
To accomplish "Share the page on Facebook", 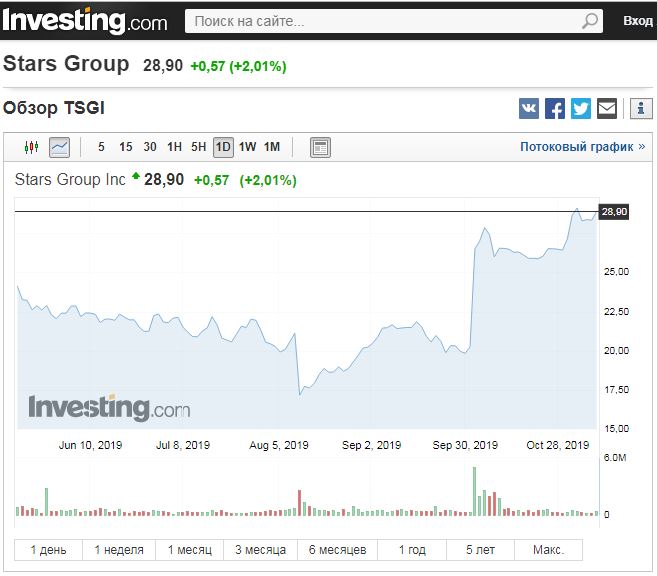I will pos(555,108).
